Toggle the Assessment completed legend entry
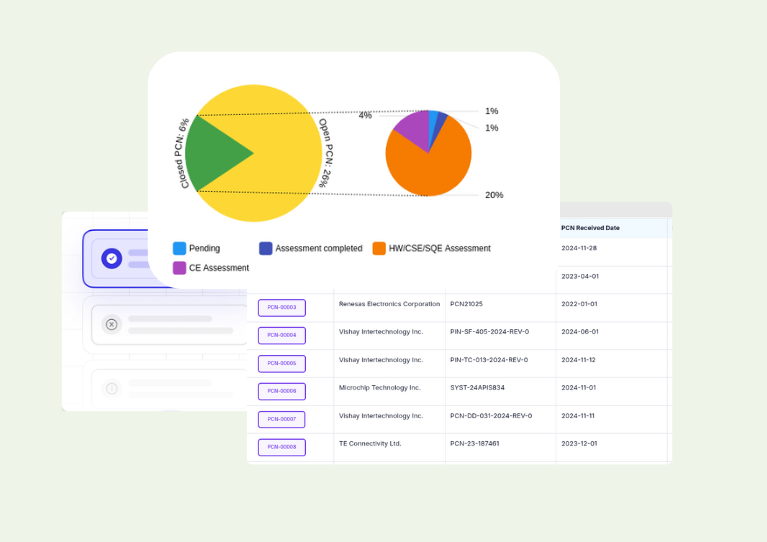 (x=311, y=248)
